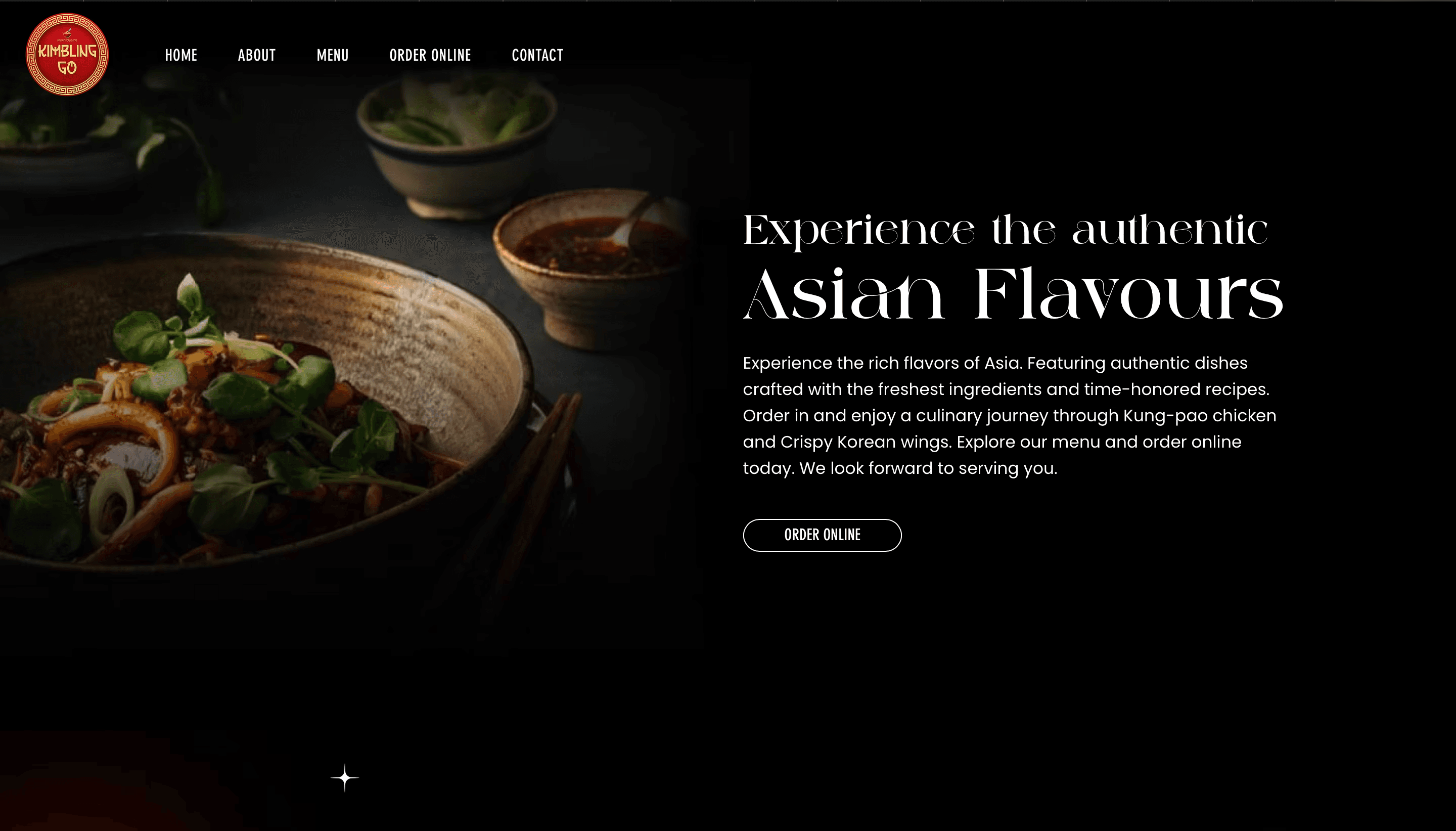
Task: Open the HOME navigation item
Action: [x=181, y=55]
